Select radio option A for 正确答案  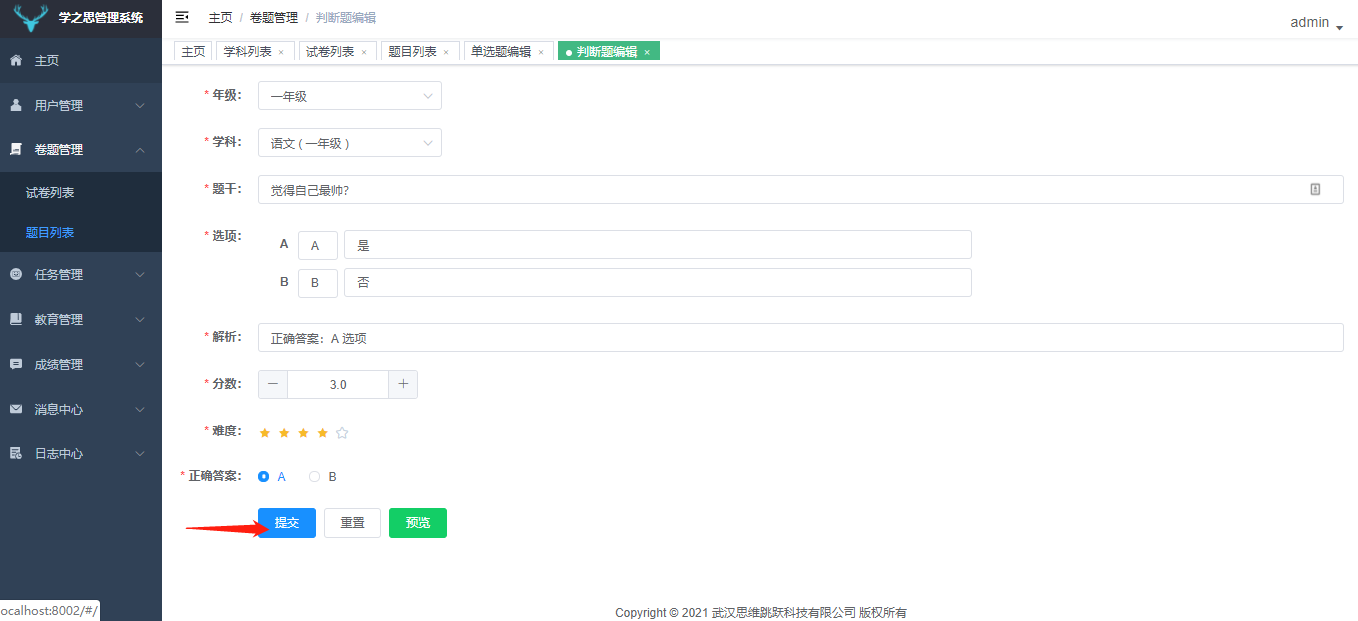262,476
